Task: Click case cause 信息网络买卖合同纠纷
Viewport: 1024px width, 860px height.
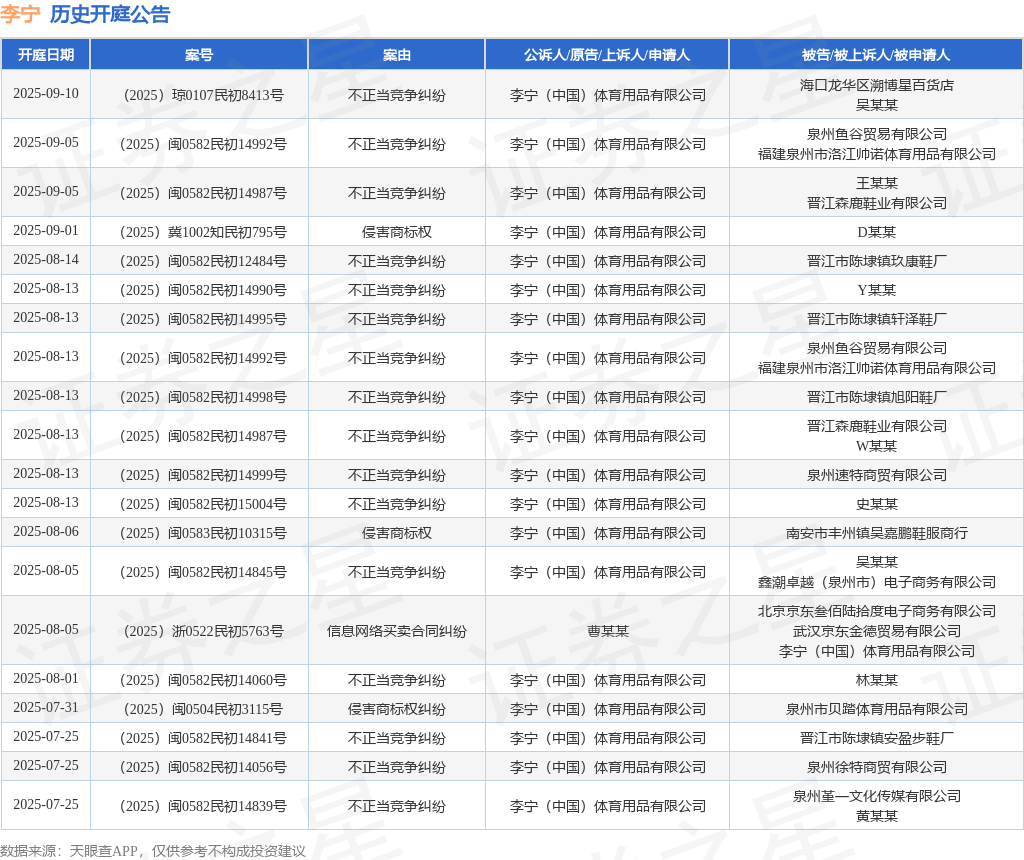Action: [396, 631]
